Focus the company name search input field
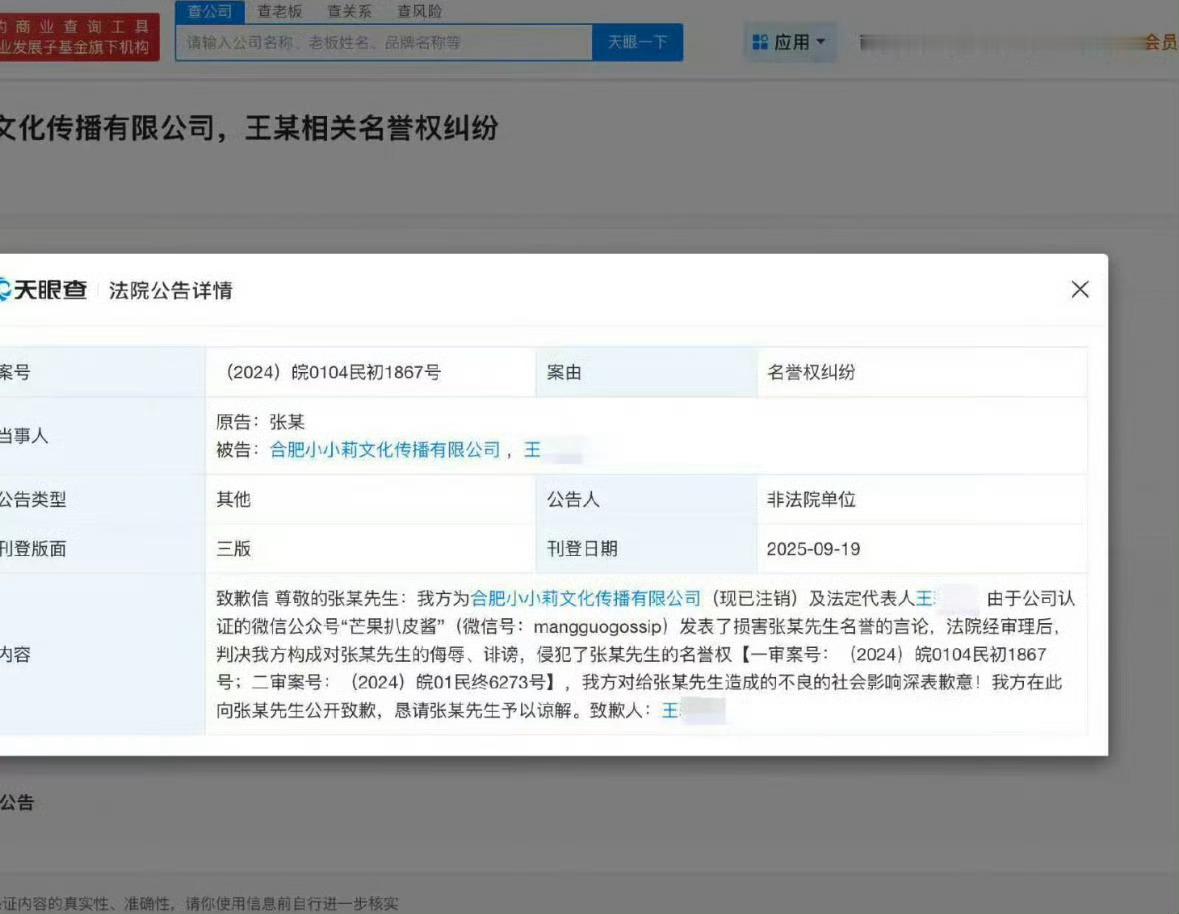 point(384,42)
